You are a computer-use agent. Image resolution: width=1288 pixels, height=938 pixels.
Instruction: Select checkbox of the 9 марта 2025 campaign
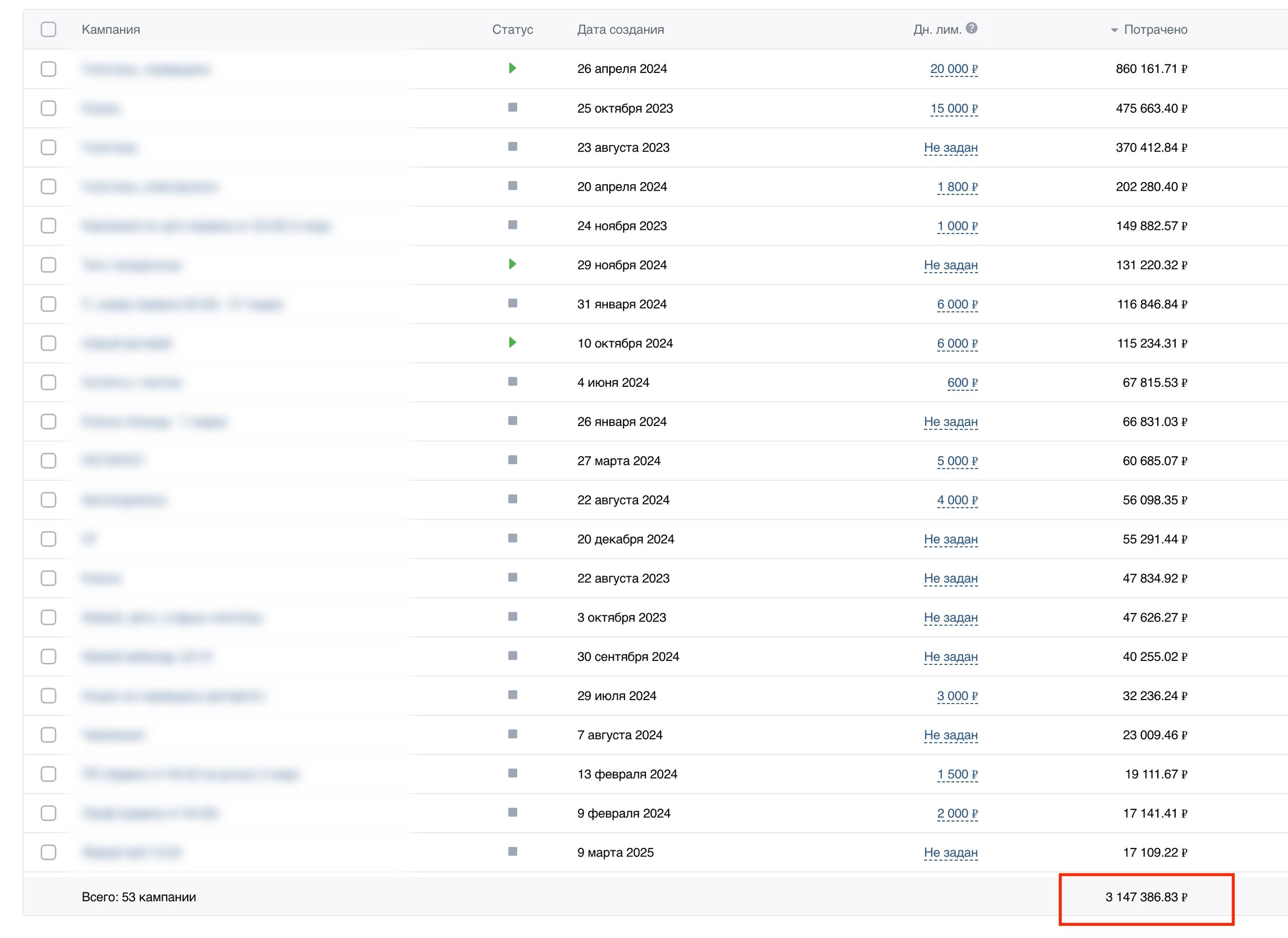49,851
